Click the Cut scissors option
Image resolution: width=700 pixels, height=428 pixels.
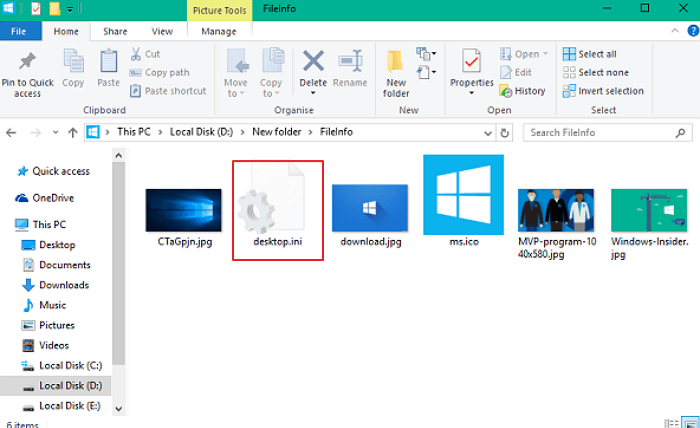point(146,54)
